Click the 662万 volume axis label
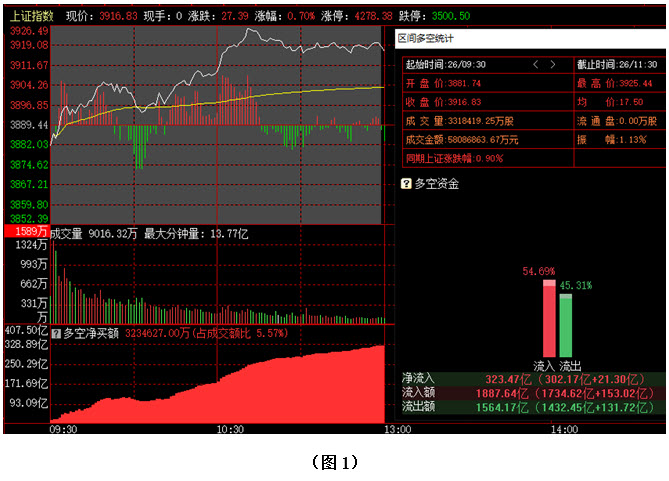The height and width of the screenshot is (481, 669). coord(34,284)
